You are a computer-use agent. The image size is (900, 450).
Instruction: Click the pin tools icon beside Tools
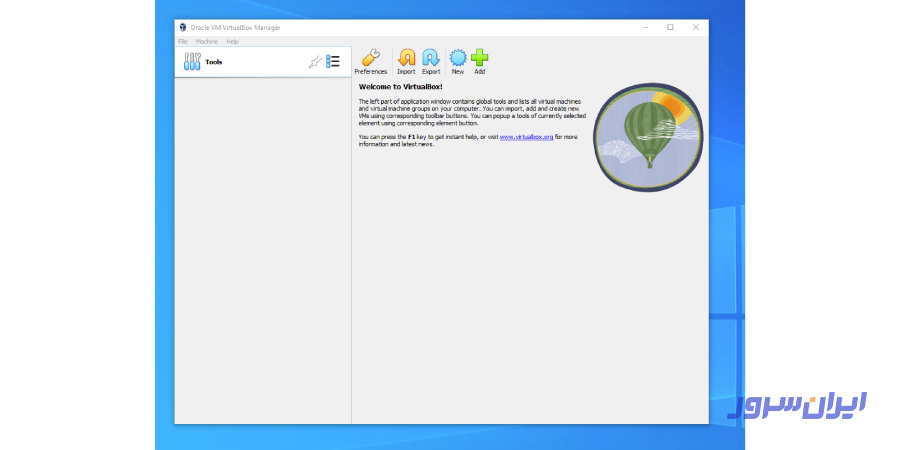[315, 62]
